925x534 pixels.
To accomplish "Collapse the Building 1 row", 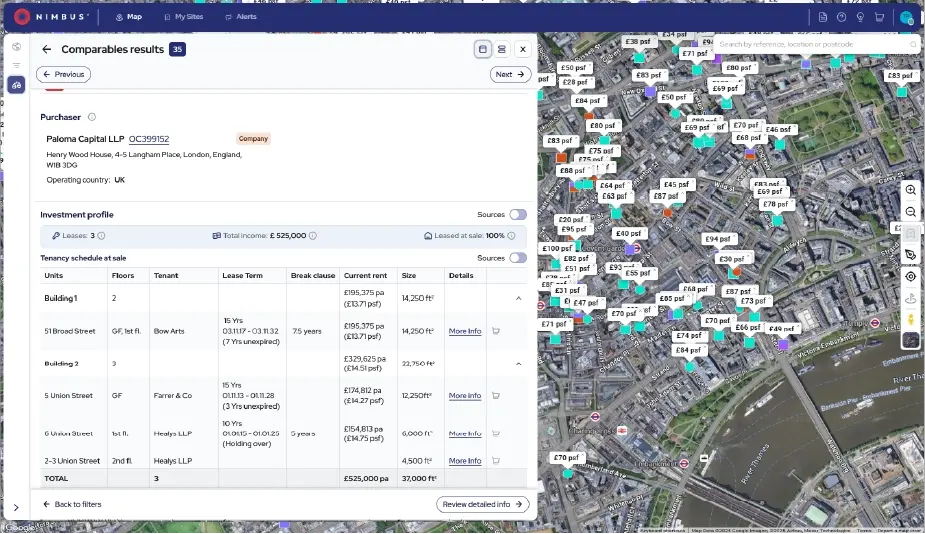I will pyautogui.click(x=519, y=299).
